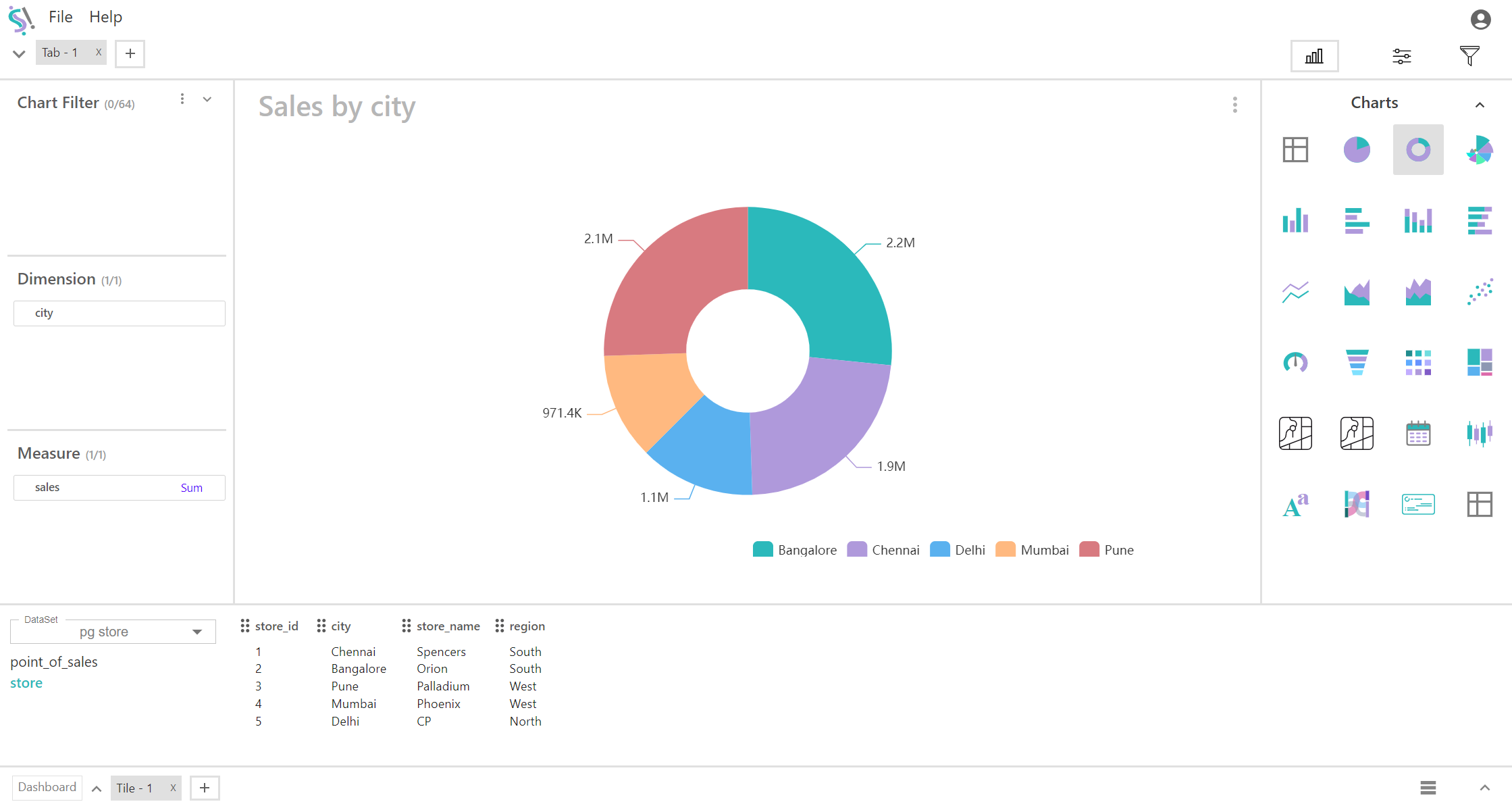Select the treemap chart icon
This screenshot has height=808, width=1512.
1480,362
